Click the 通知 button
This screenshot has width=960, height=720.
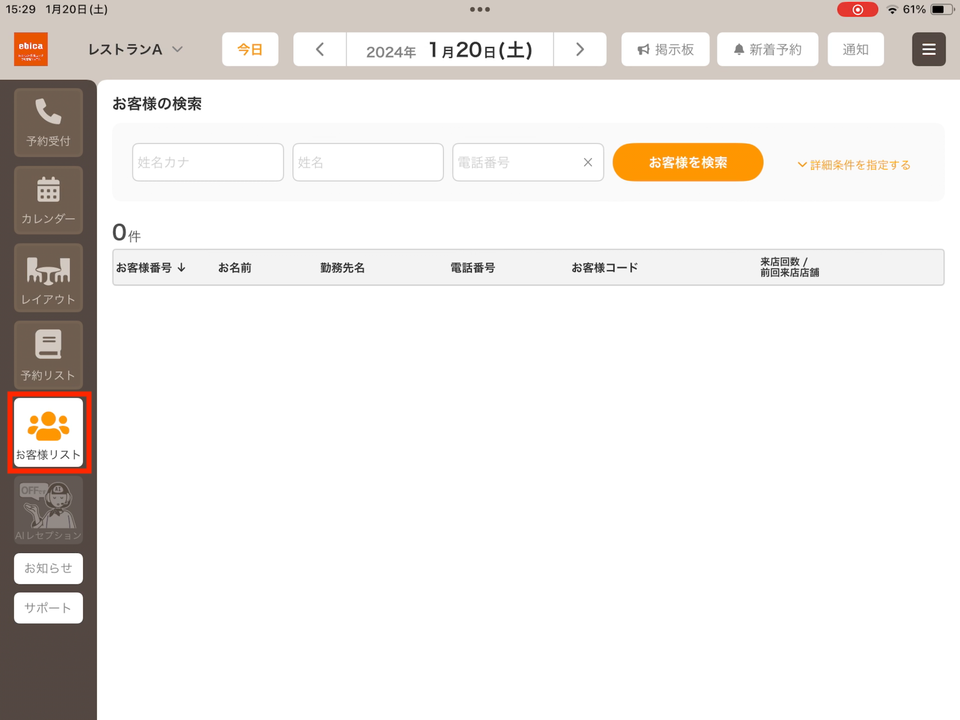(855, 50)
